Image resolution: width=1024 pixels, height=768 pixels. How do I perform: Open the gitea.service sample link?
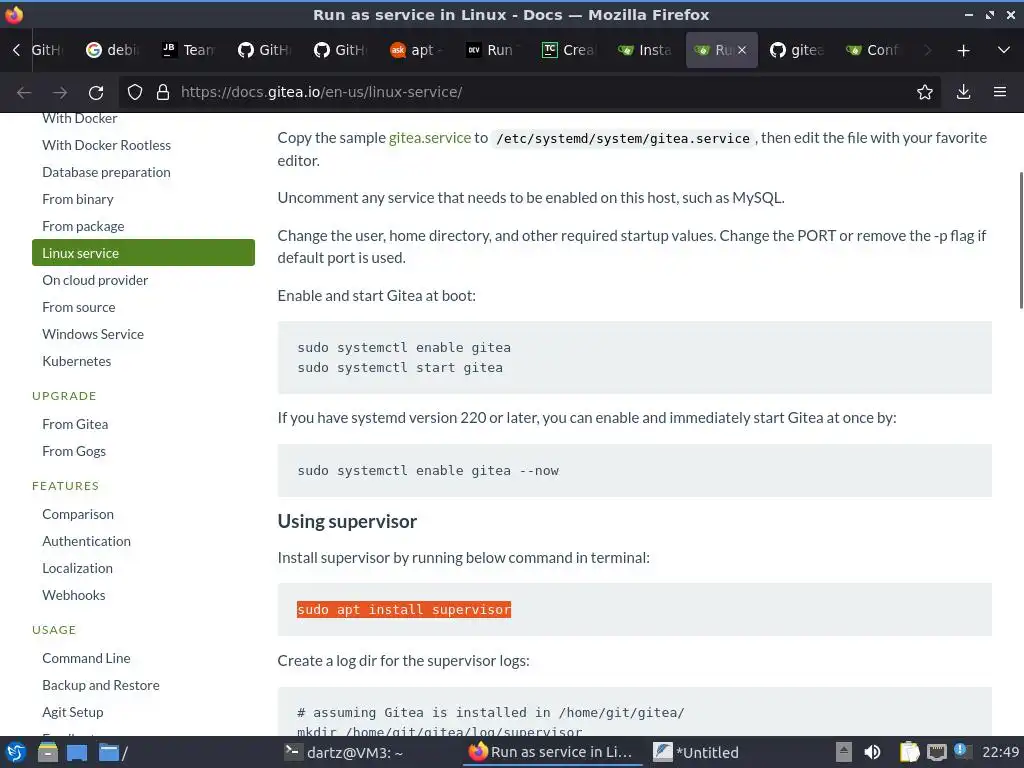point(430,138)
